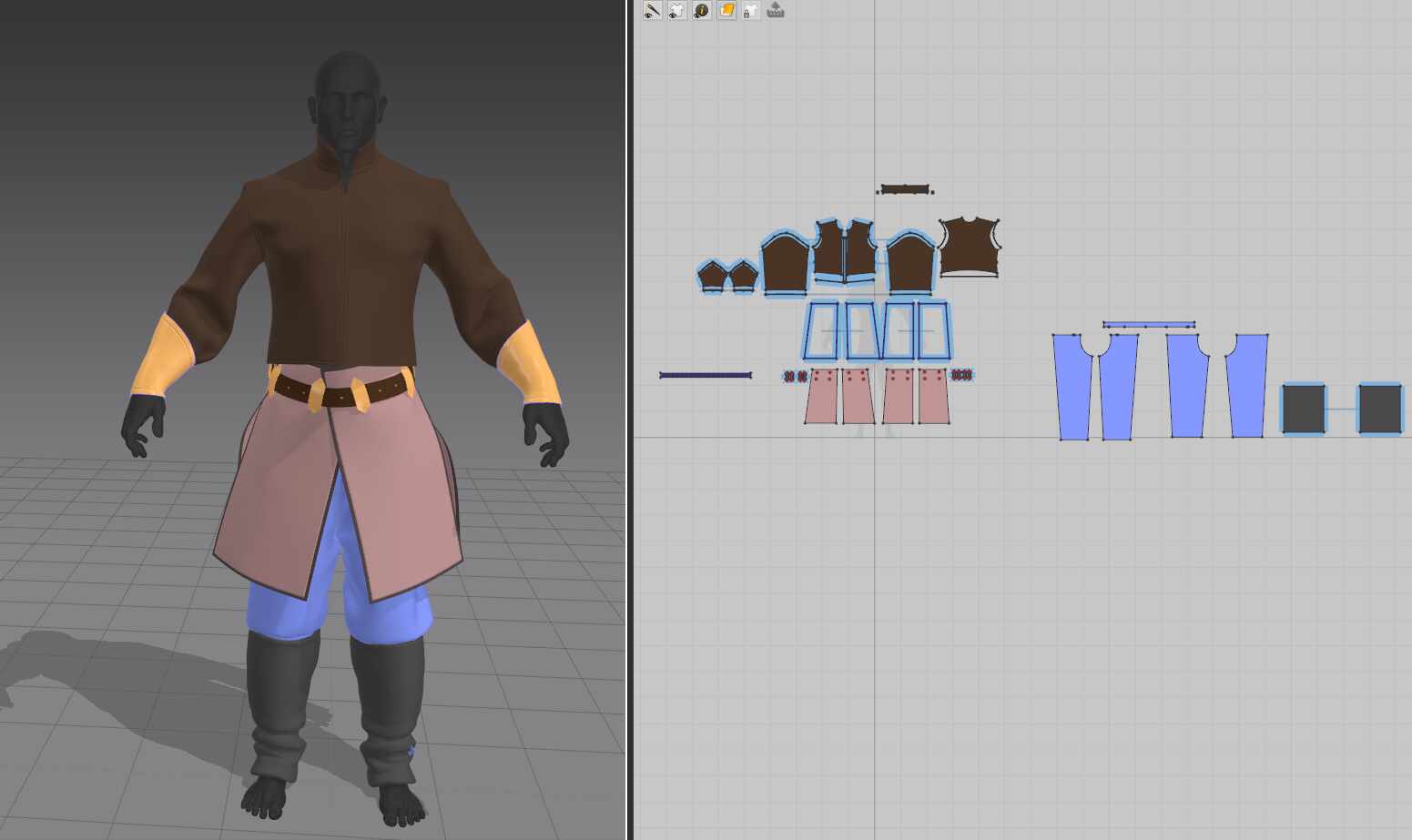The height and width of the screenshot is (840, 1412).
Task: Select the blue waistband strip pattern
Action: click(1148, 325)
